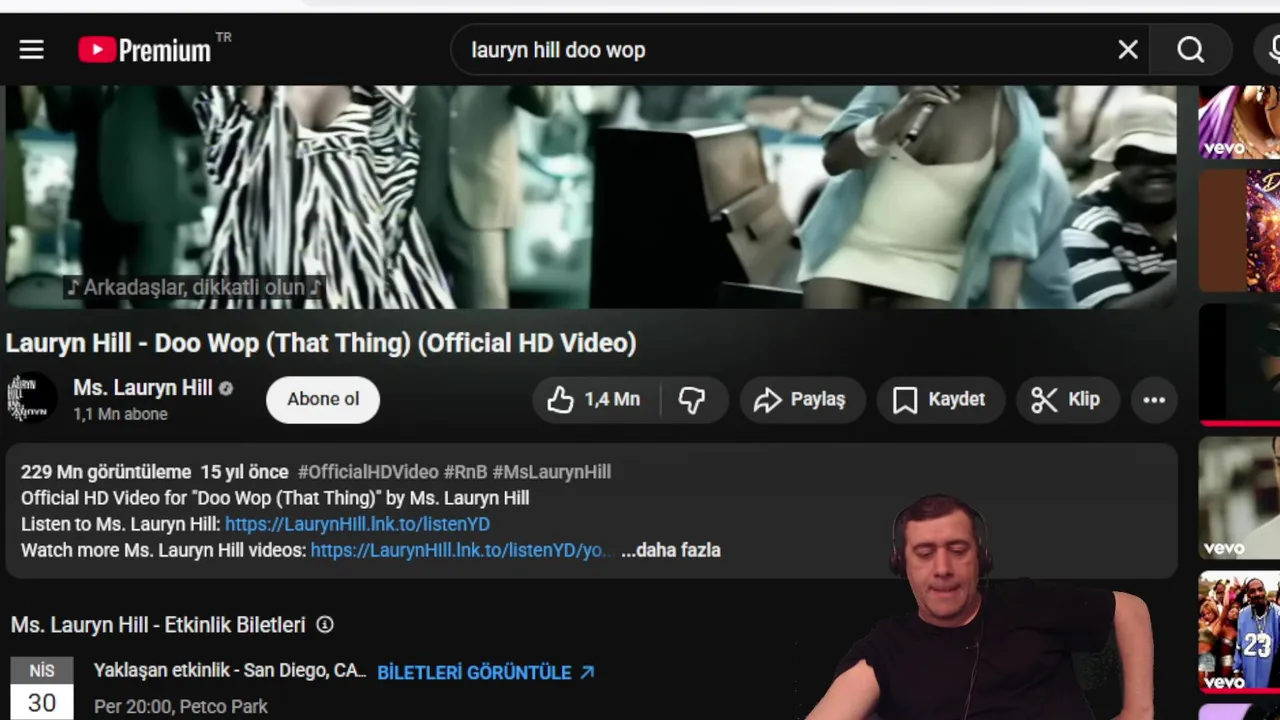Viewport: 1280px width, 720px height.
Task: Save the video with Kaydet
Action: tap(940, 399)
